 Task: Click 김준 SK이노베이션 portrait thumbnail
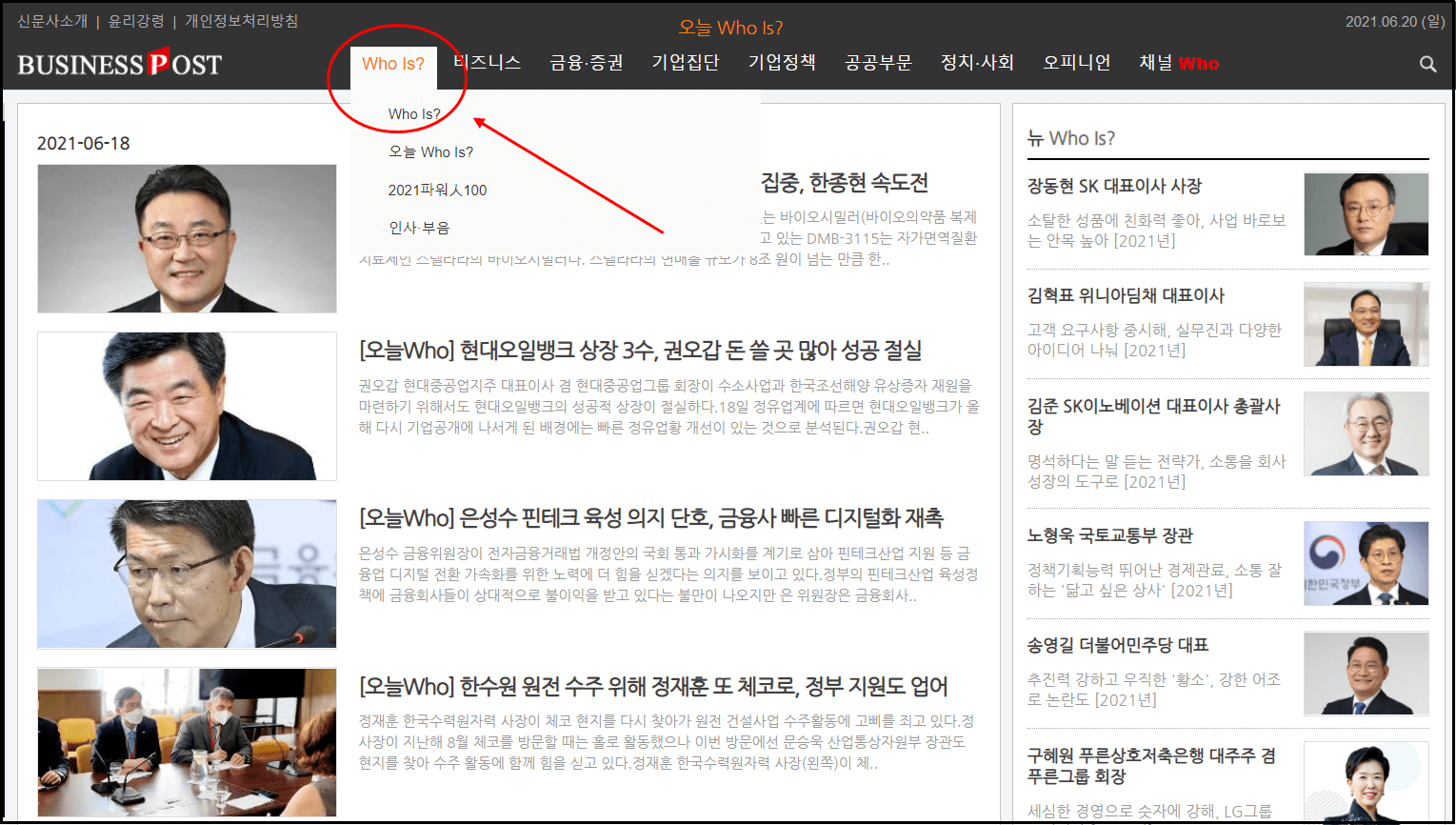pos(1366,434)
